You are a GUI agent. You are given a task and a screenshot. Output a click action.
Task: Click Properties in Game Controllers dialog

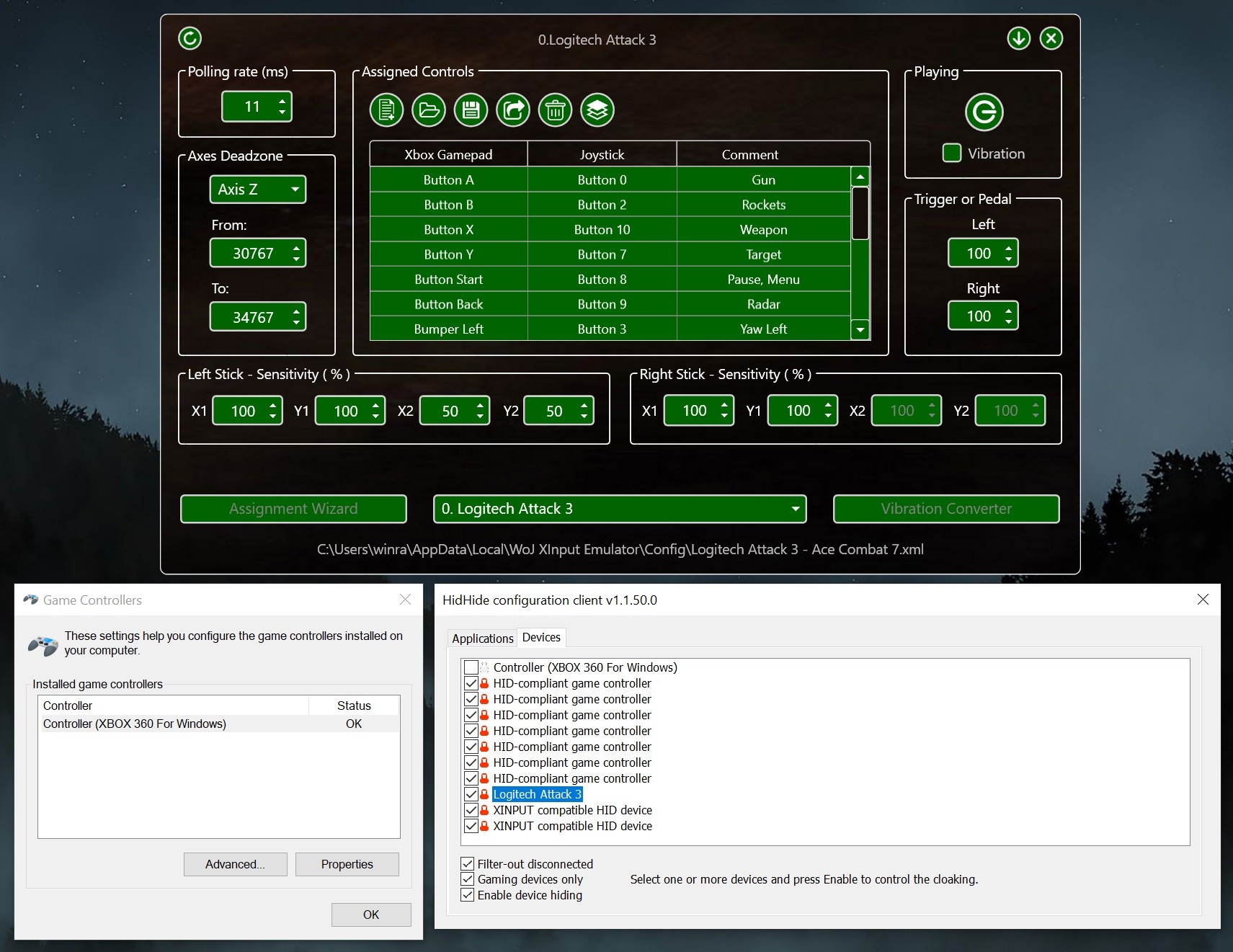click(x=347, y=864)
